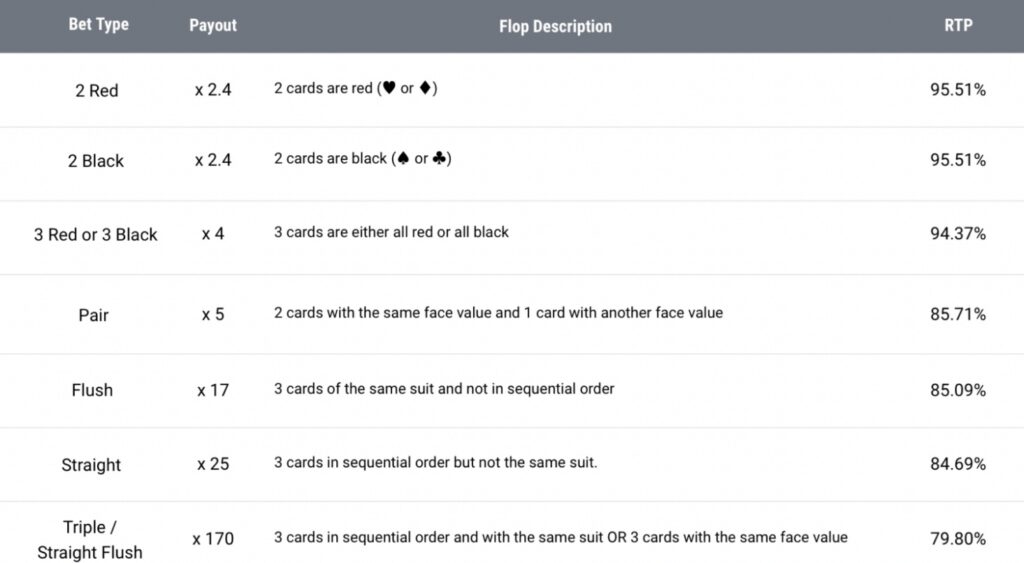Select the 2 Black bet type
The image size is (1024, 563).
(x=96, y=161)
